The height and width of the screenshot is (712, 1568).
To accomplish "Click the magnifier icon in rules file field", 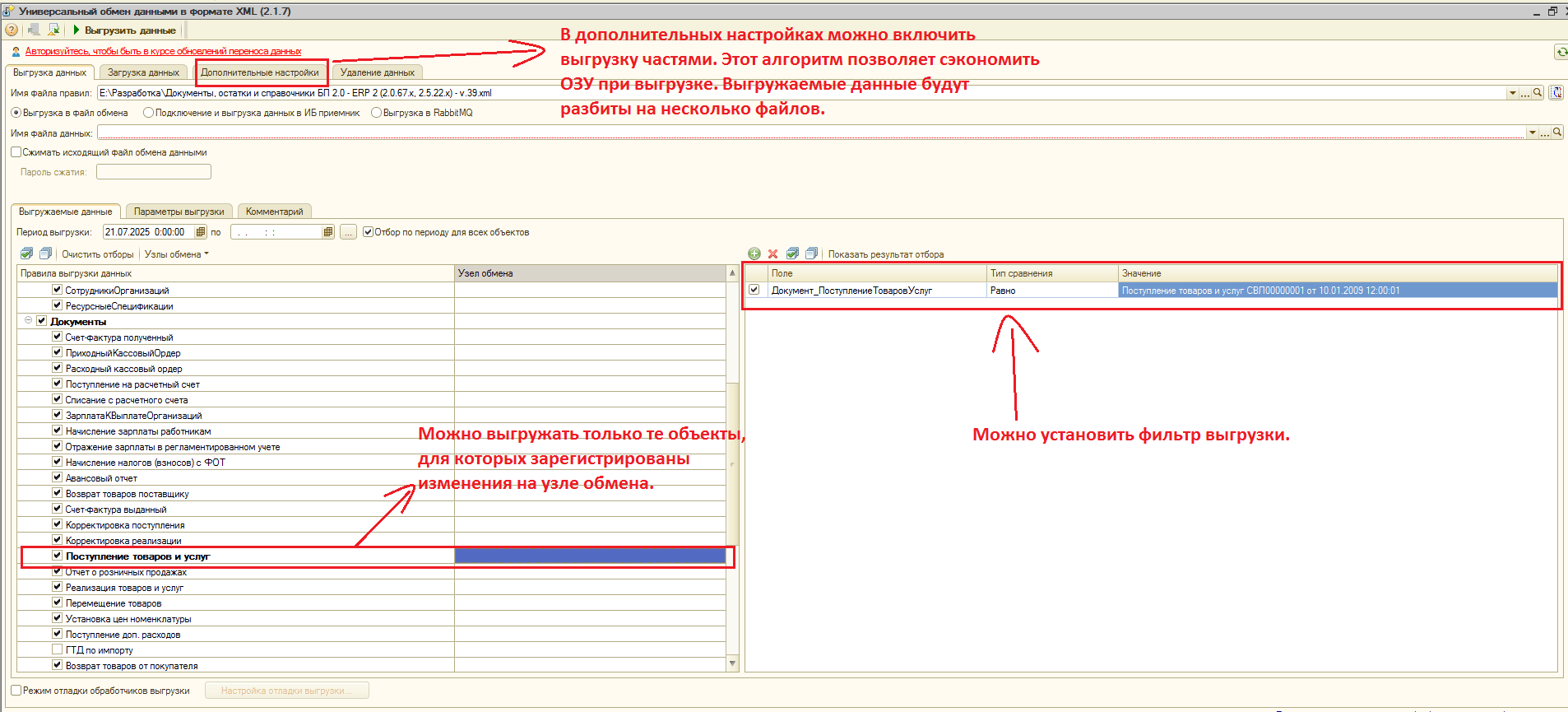I will click(1537, 93).
